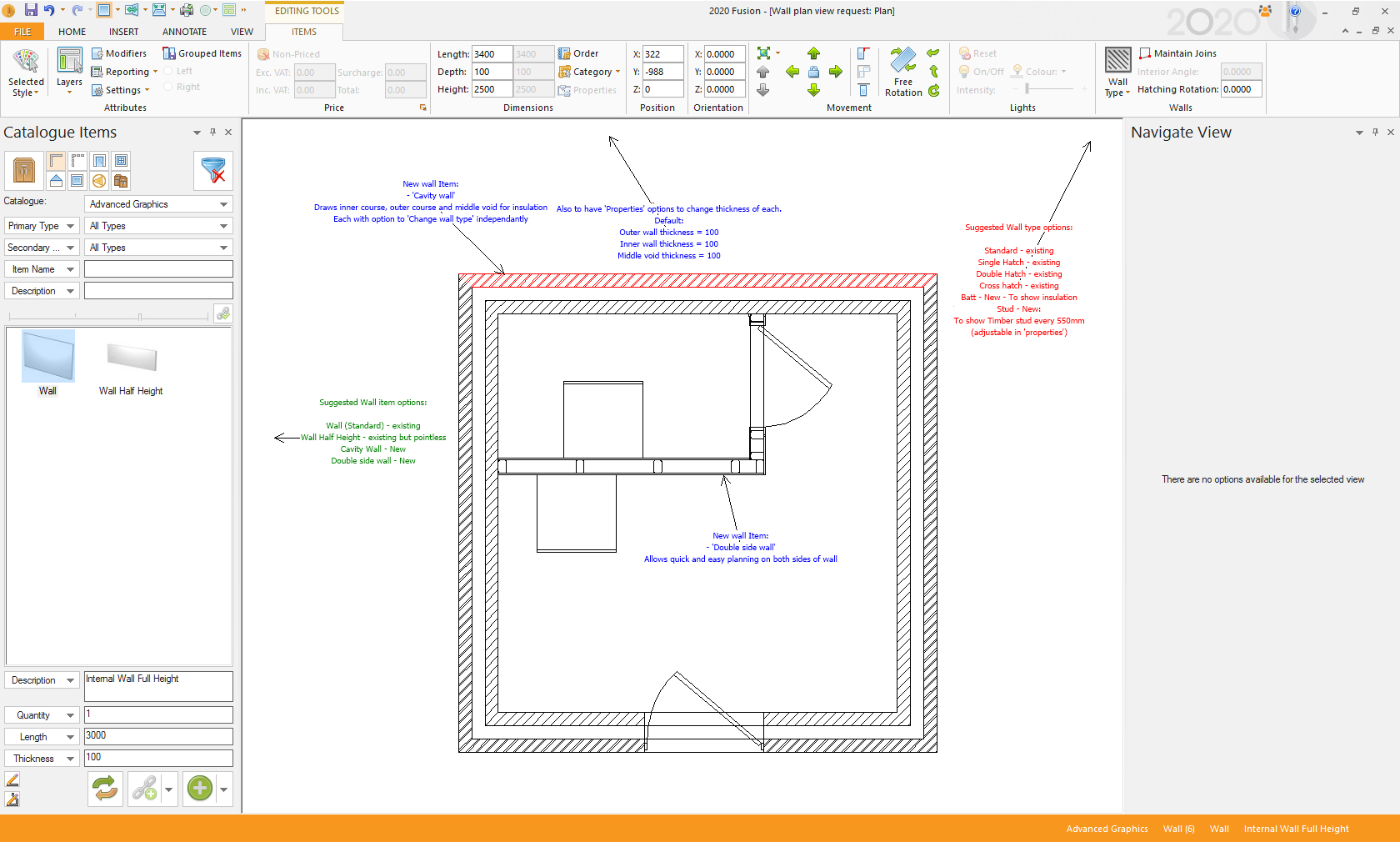Activate Free Rotation tool
The image size is (1400, 842).
click(903, 73)
